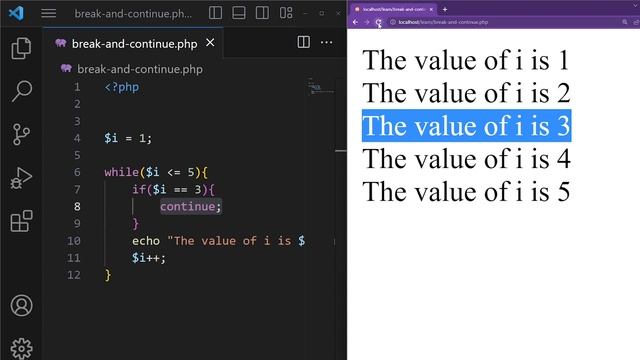Open the Explorer view in the activity bar
Screen dimensions: 640x360
[21, 48]
